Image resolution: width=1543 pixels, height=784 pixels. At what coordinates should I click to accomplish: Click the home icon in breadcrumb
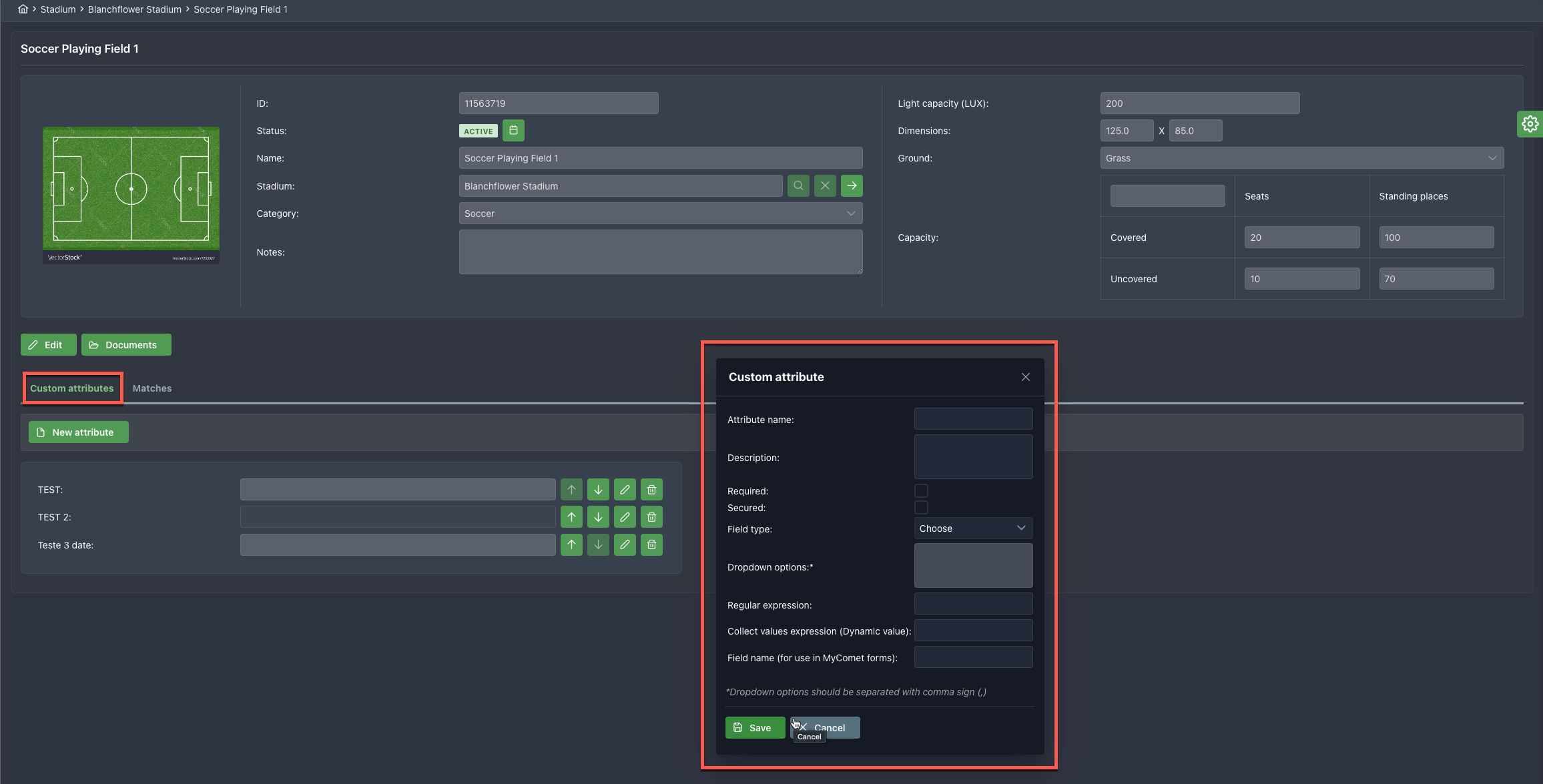pyautogui.click(x=23, y=9)
